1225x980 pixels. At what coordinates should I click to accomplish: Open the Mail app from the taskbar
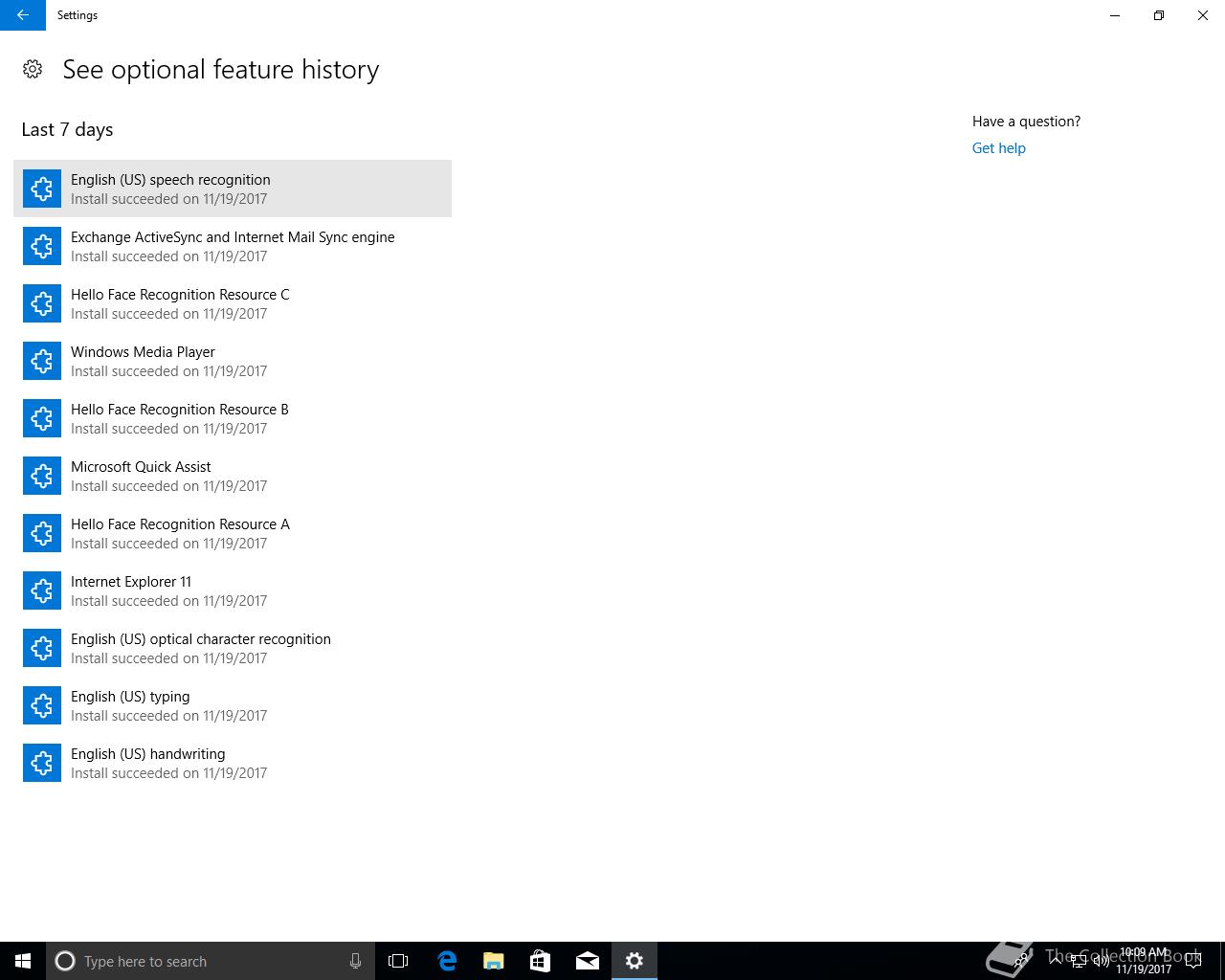(588, 961)
